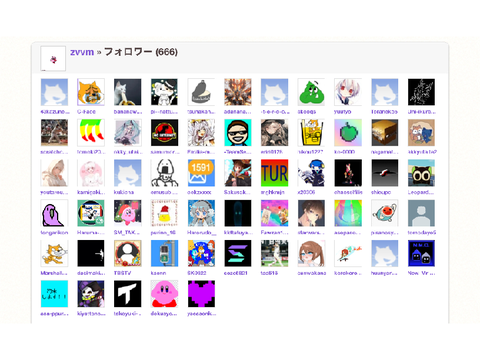Open the pink pastel anime girl avatar
The height and width of the screenshot is (360, 480).
(x=91, y=173)
